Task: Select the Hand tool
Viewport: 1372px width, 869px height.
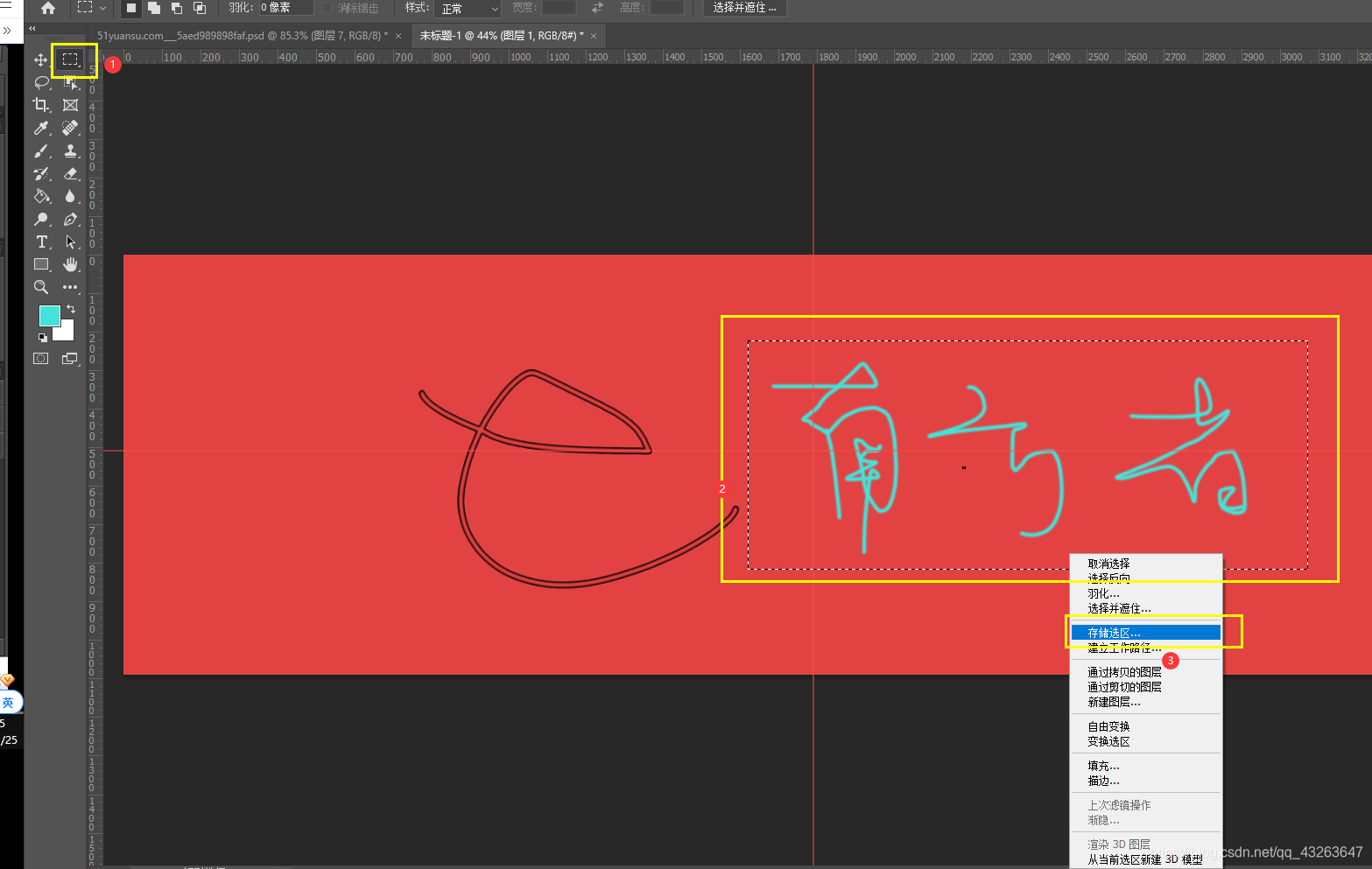Action: pos(70,264)
